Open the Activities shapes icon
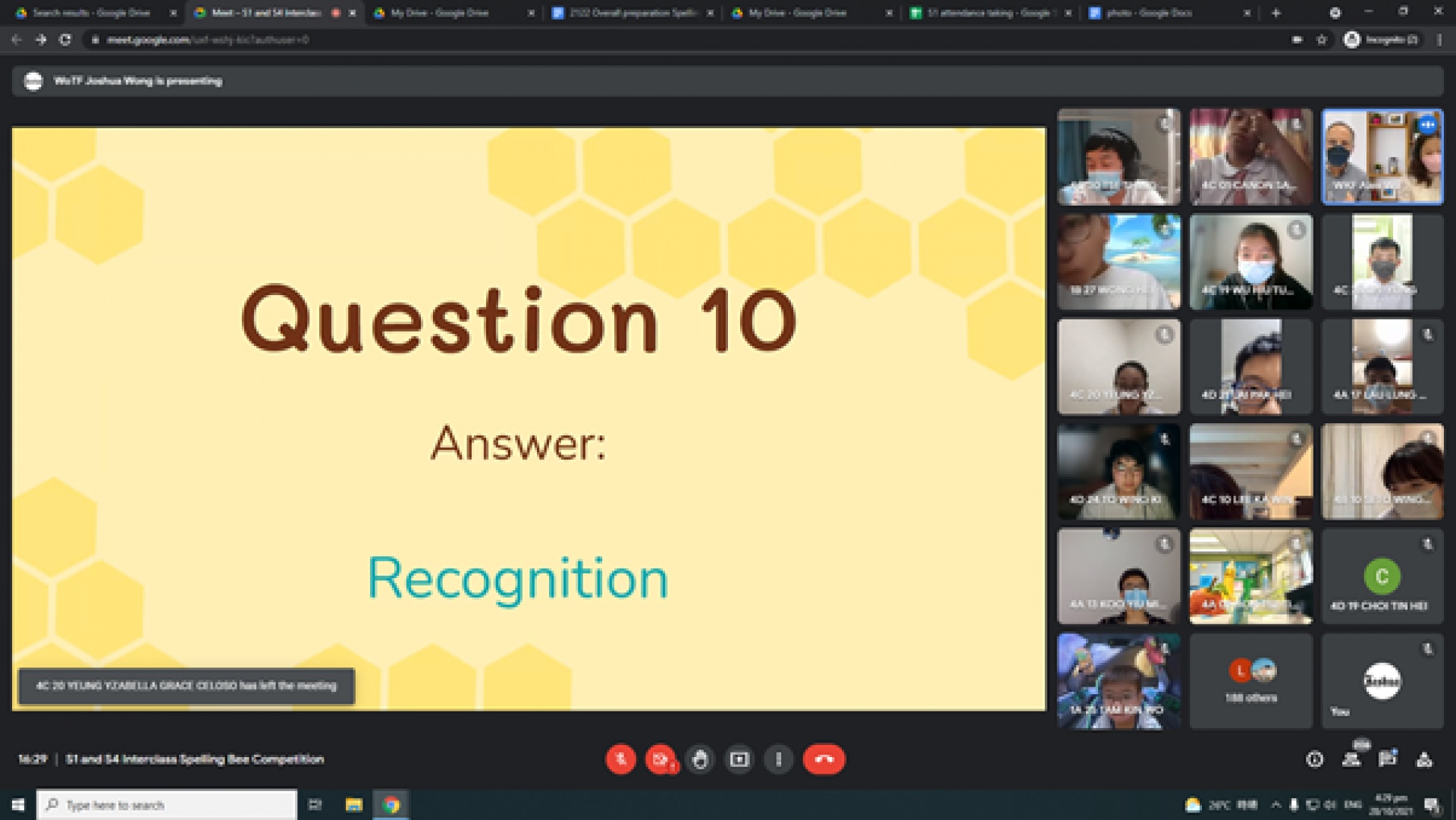This screenshot has height=820, width=1456. [1424, 759]
